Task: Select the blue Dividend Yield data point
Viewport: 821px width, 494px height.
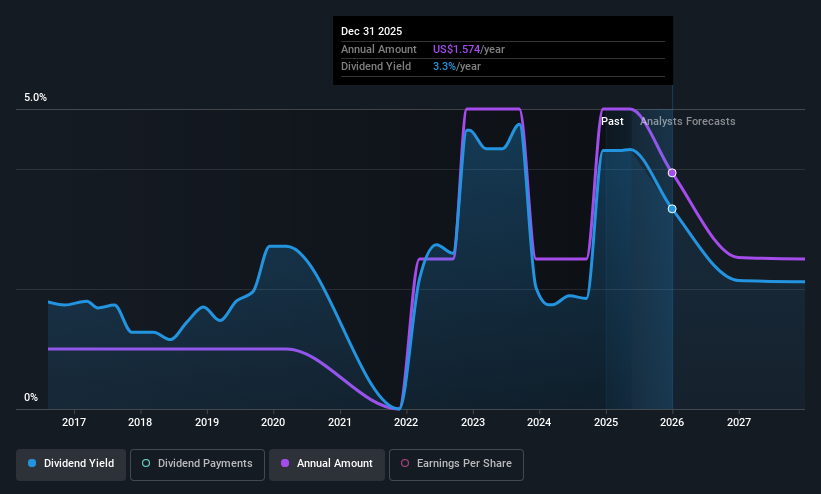Action: pos(672,208)
